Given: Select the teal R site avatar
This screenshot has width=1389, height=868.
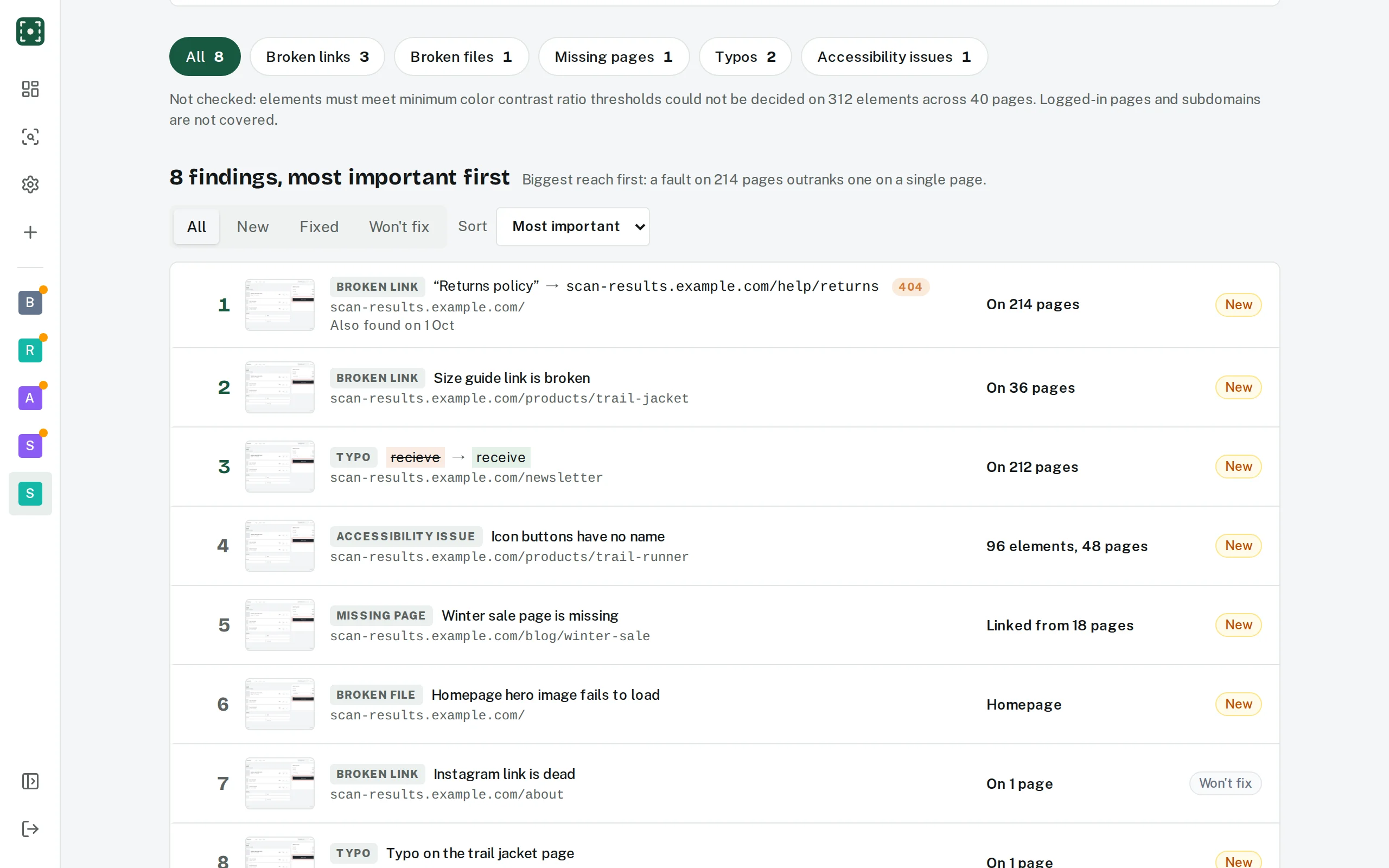Looking at the screenshot, I should (30, 350).
